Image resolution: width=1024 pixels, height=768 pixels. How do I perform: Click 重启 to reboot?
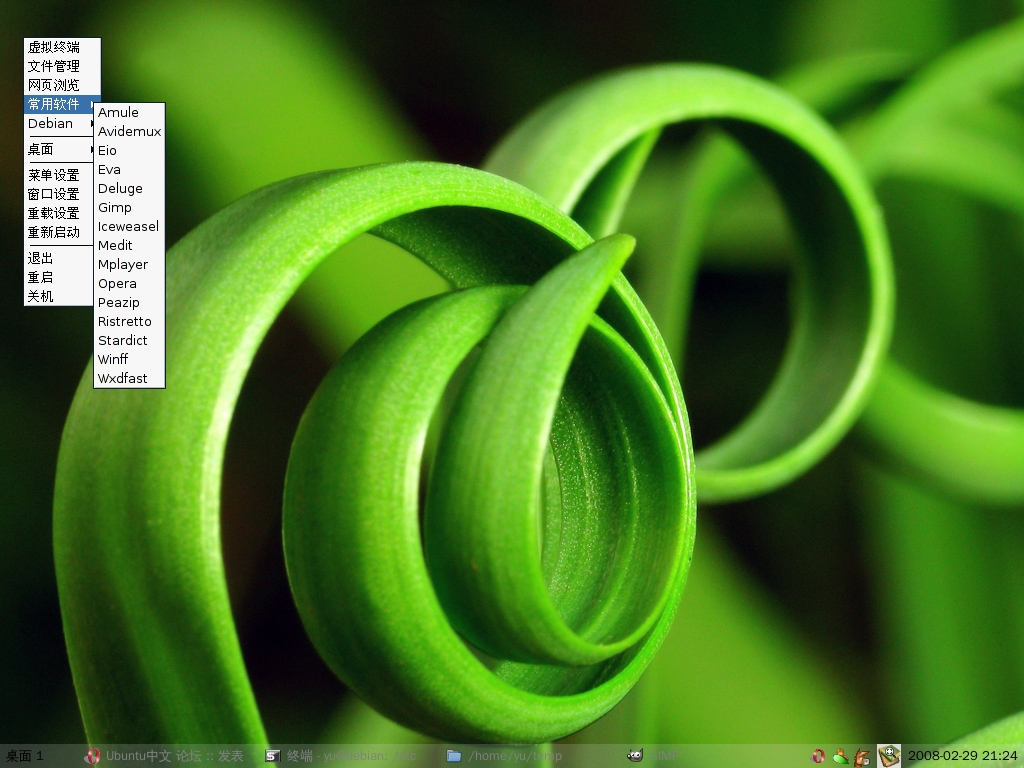pos(59,277)
